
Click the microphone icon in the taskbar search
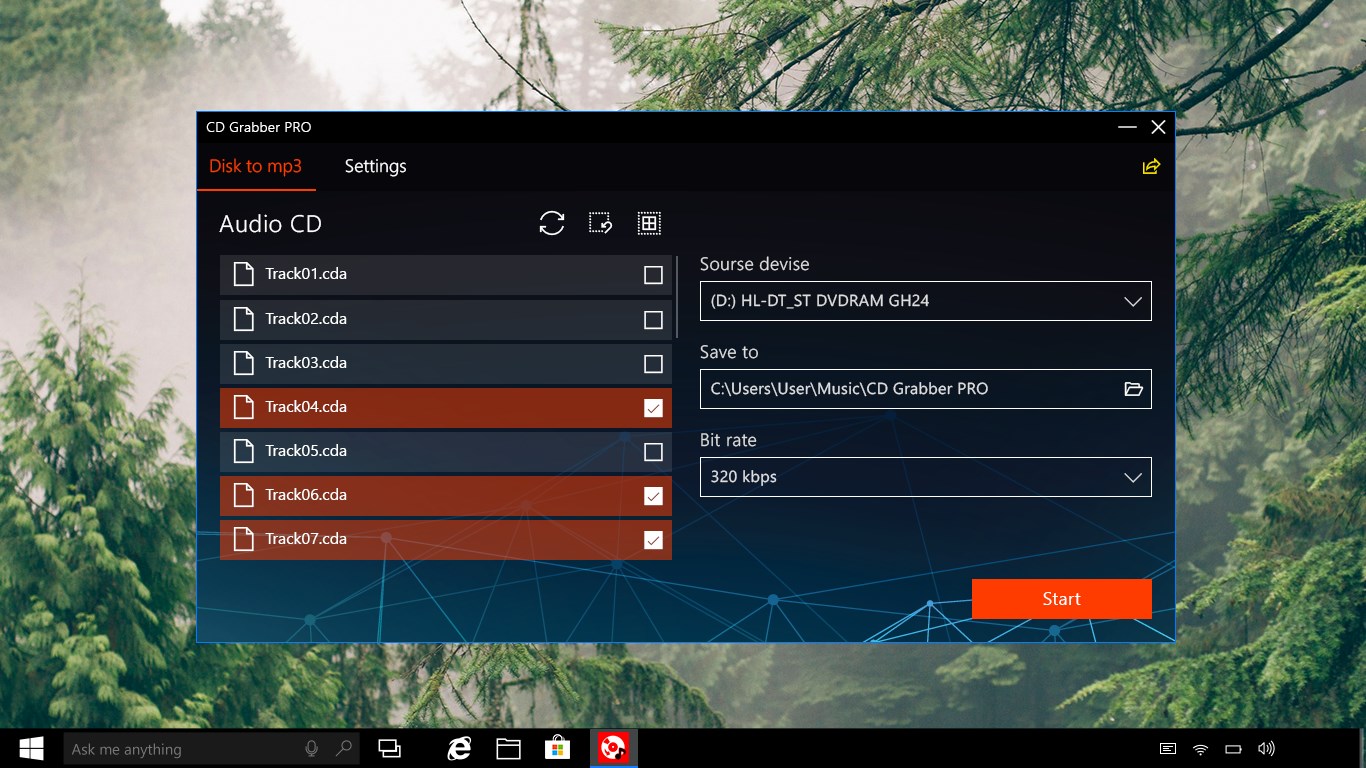tap(312, 748)
